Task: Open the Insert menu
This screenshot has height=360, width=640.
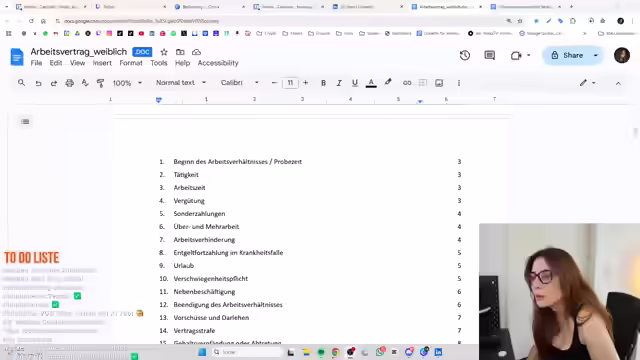Action: pyautogui.click(x=102, y=63)
